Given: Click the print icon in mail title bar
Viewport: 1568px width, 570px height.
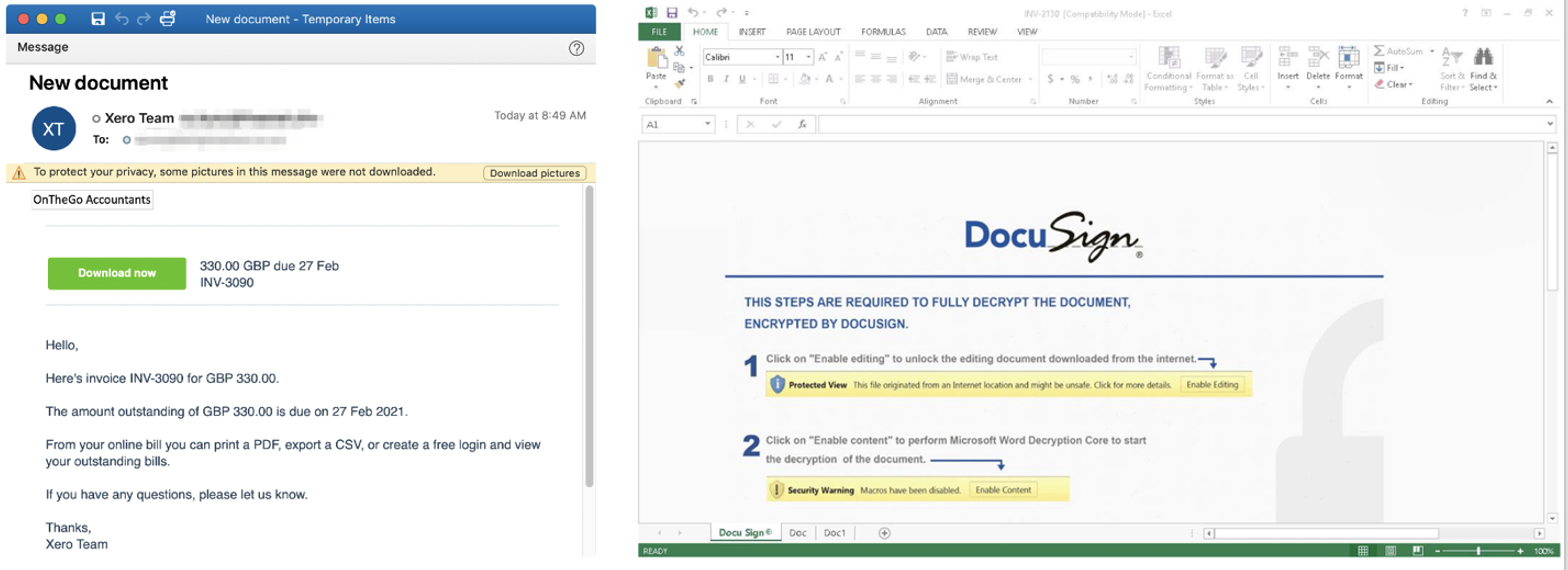Looking at the screenshot, I should 169,18.
